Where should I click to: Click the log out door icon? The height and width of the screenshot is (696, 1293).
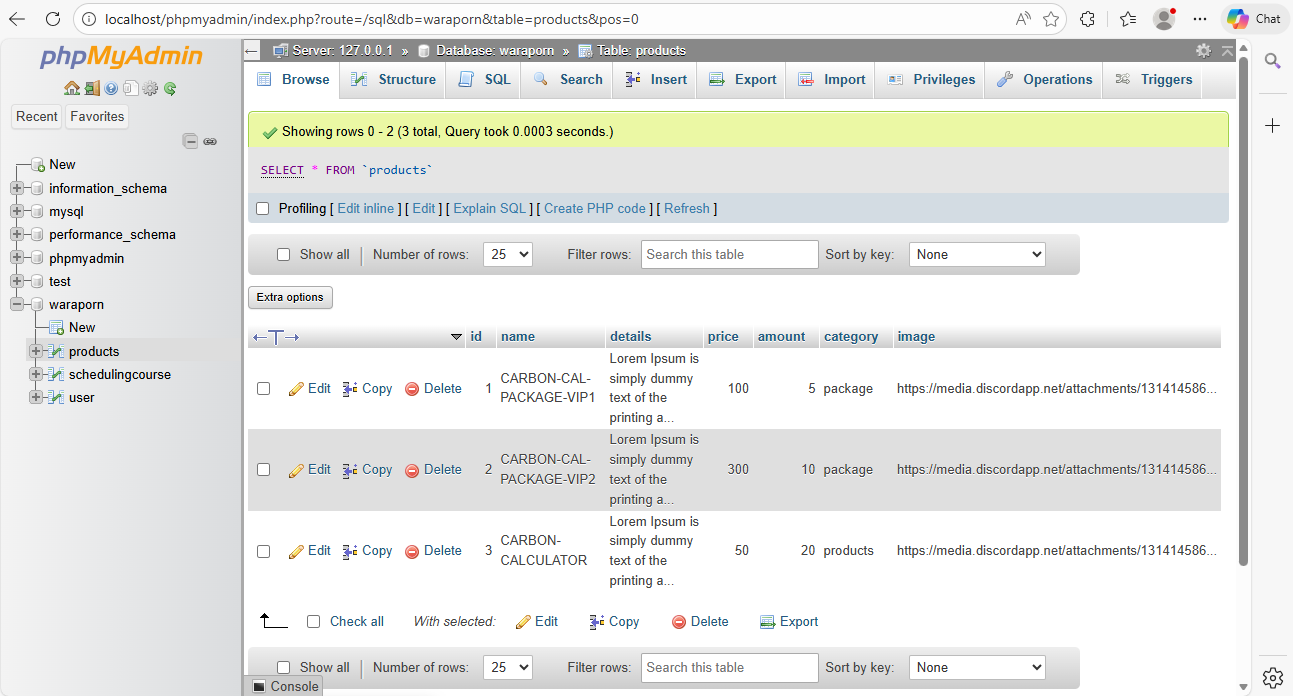[91, 89]
